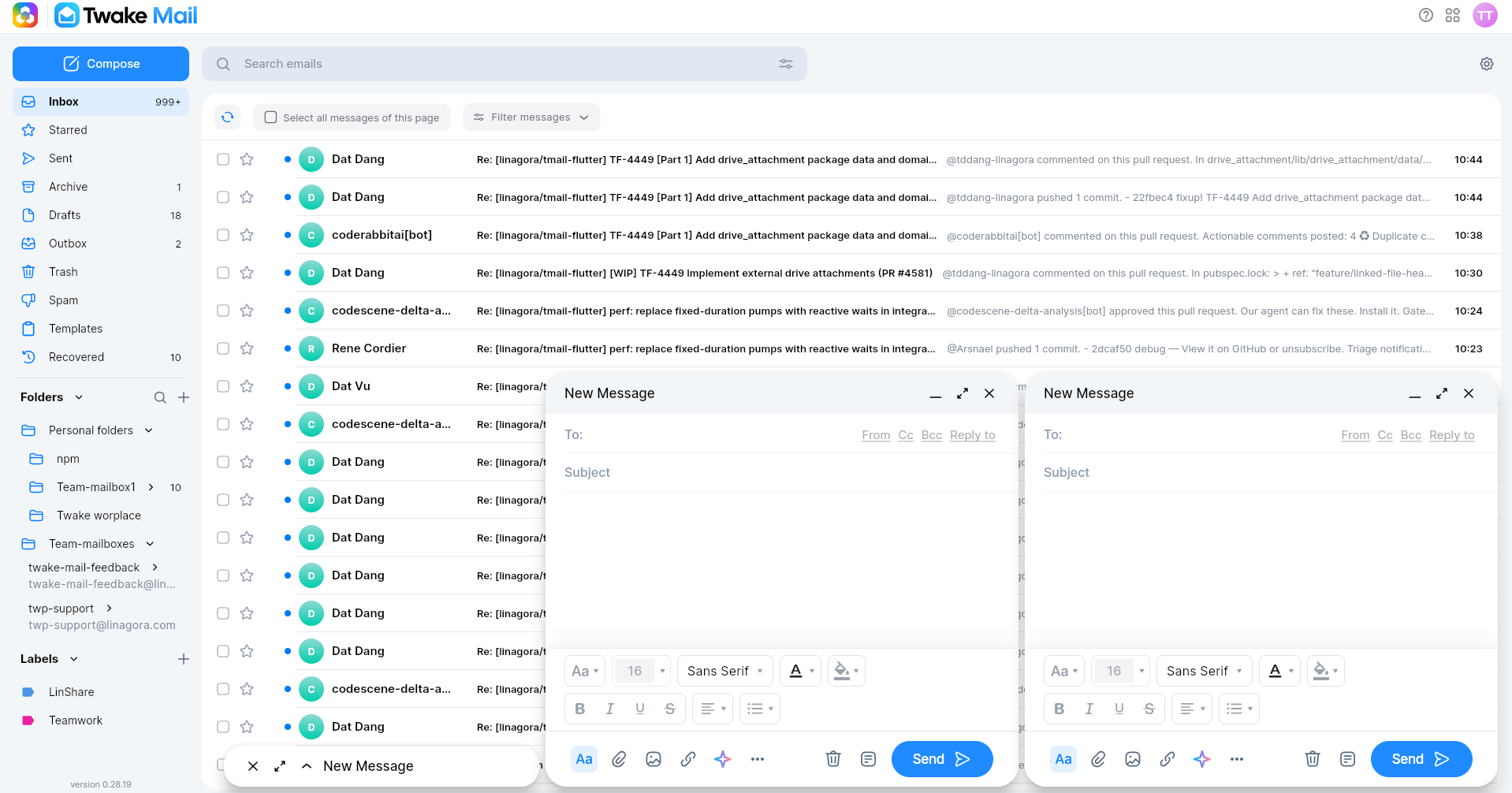Expand twake-mail-feedback mailbox arrow
Viewport: 1512px width, 793px height.
(155, 568)
